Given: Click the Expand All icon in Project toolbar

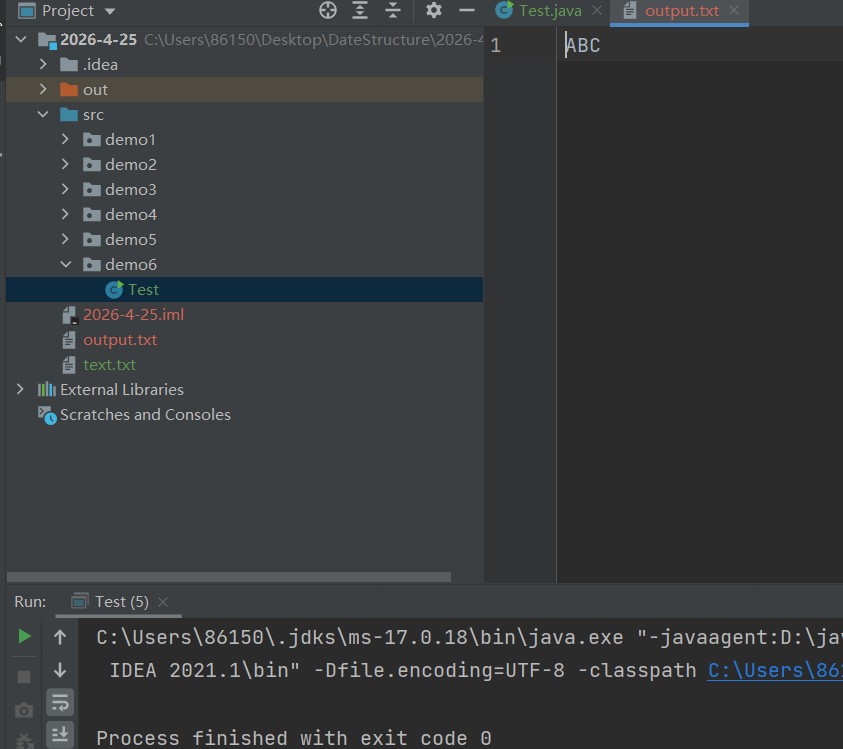Looking at the screenshot, I should click(361, 11).
